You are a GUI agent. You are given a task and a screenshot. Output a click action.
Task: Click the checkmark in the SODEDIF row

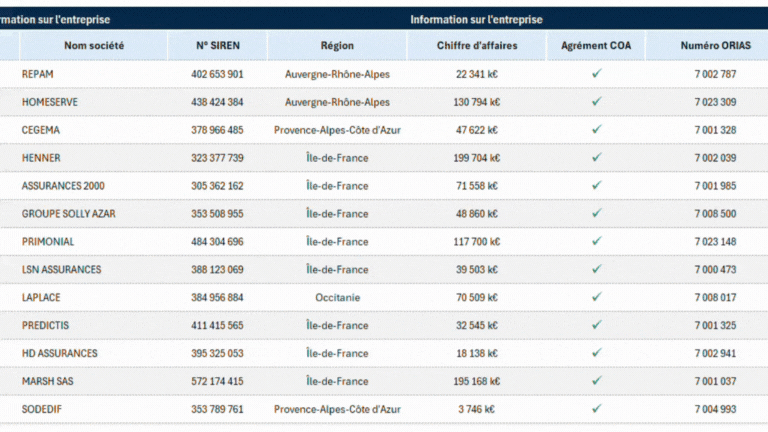pyautogui.click(x=596, y=408)
